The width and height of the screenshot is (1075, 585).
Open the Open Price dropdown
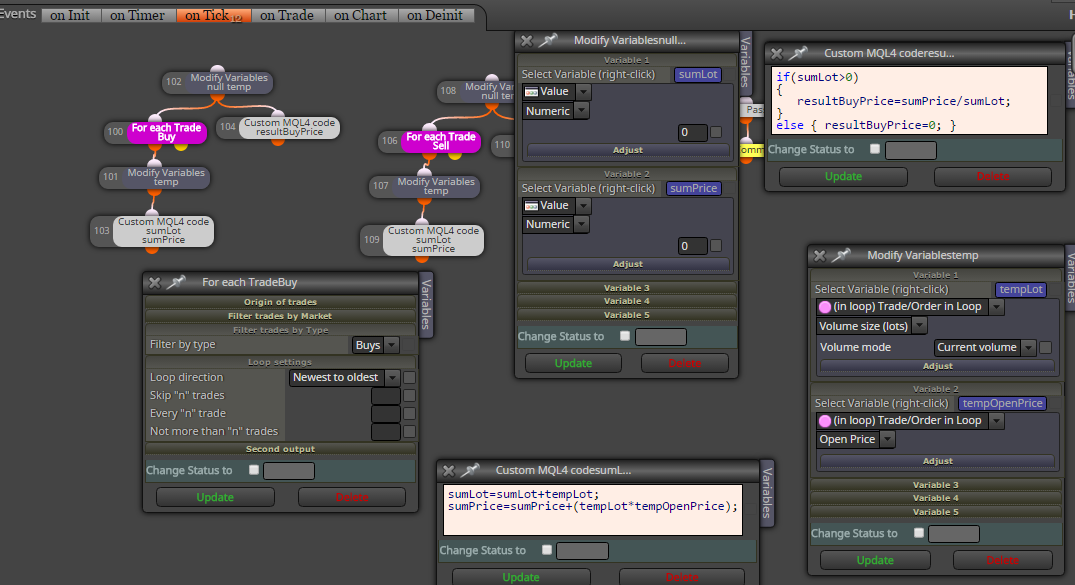[856, 440]
